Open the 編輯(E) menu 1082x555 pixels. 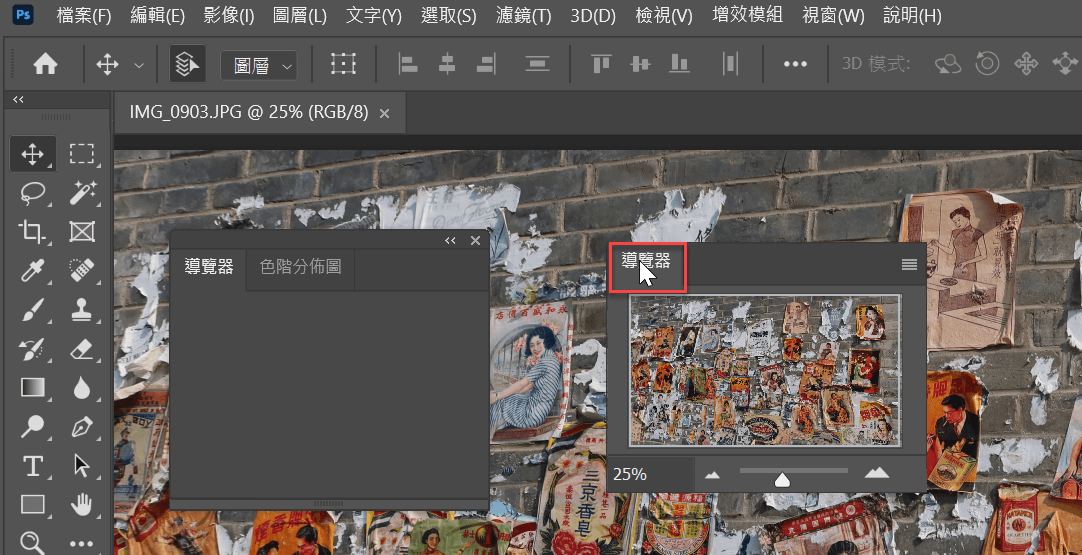[157, 16]
